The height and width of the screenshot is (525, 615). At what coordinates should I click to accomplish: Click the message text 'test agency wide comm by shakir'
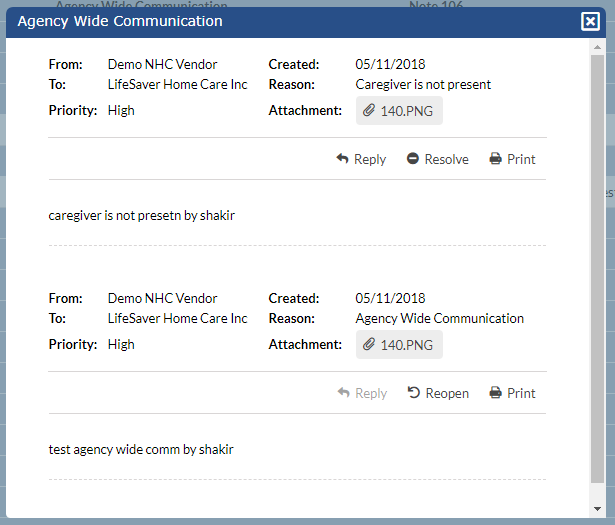[141, 449]
